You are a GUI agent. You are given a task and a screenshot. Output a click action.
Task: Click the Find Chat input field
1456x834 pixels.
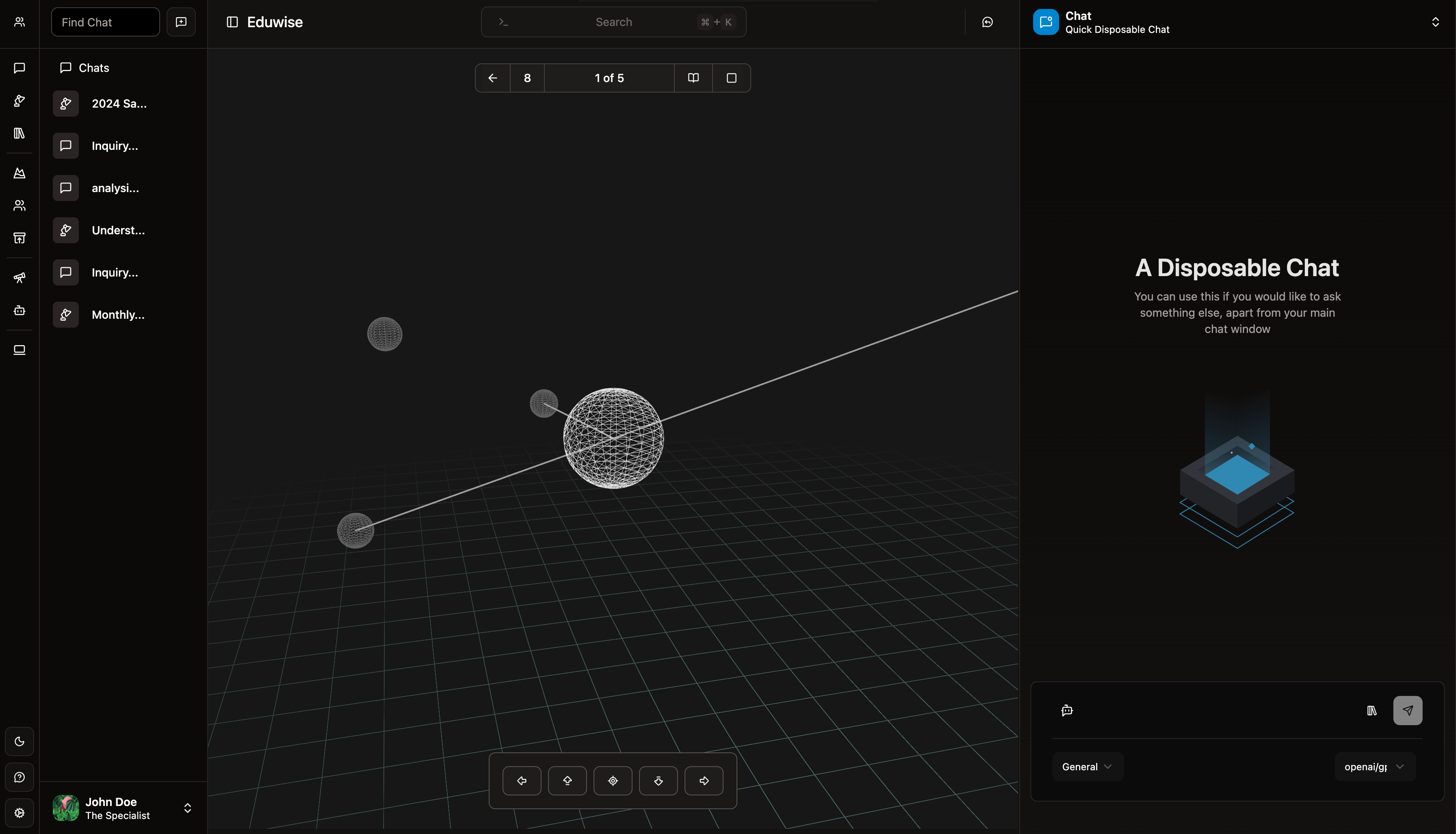point(106,22)
